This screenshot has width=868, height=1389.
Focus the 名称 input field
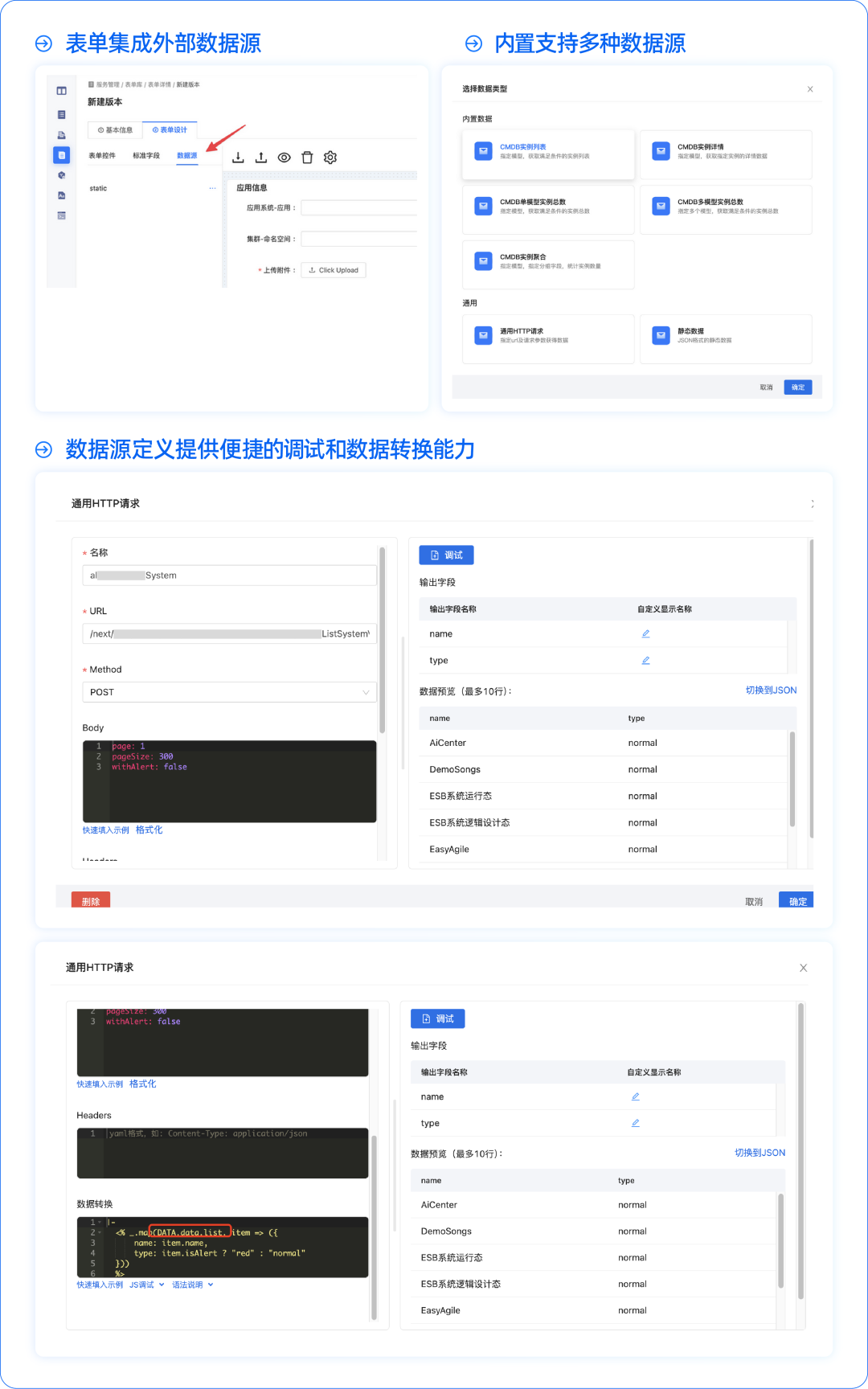point(229,576)
